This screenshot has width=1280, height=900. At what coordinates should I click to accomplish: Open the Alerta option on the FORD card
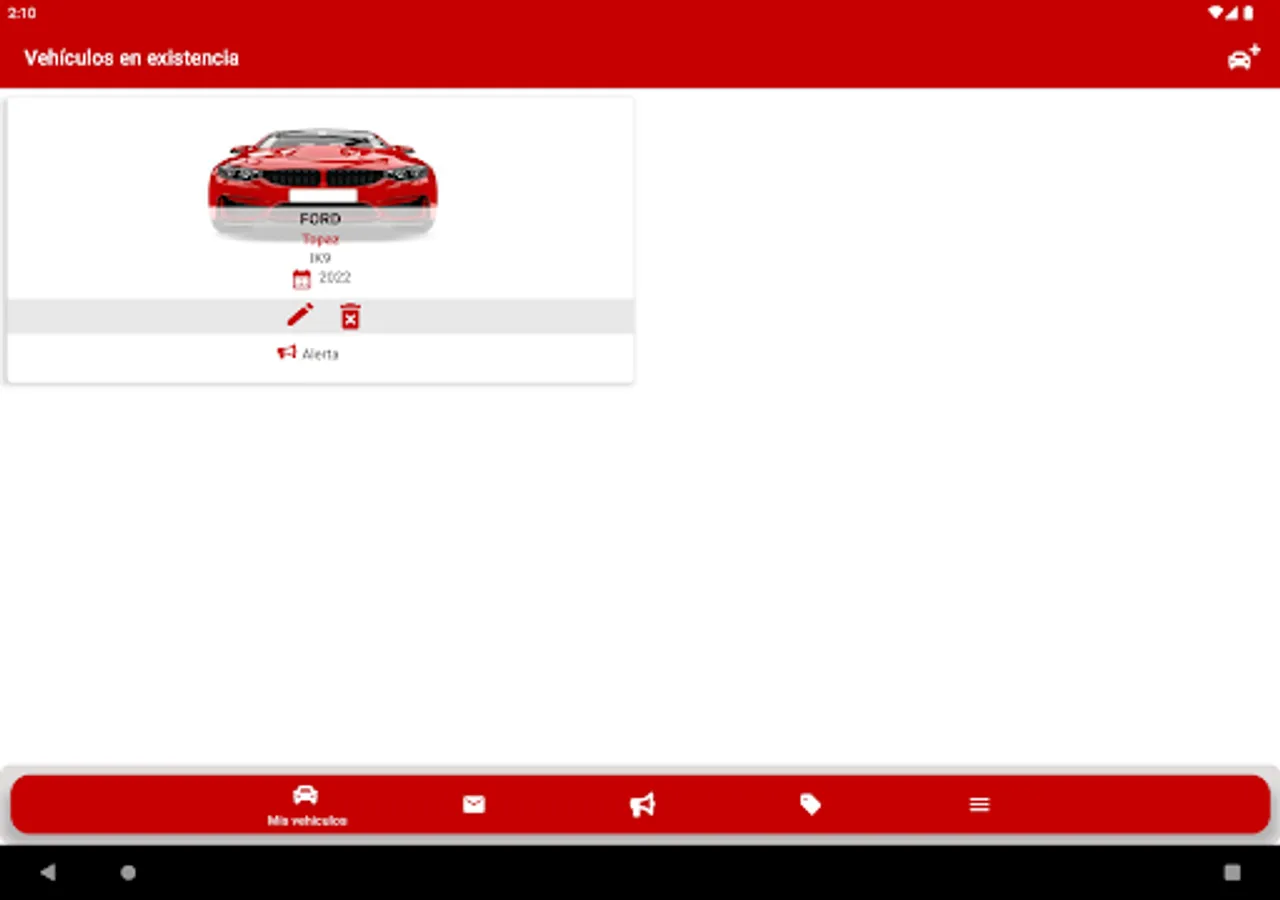tap(308, 353)
